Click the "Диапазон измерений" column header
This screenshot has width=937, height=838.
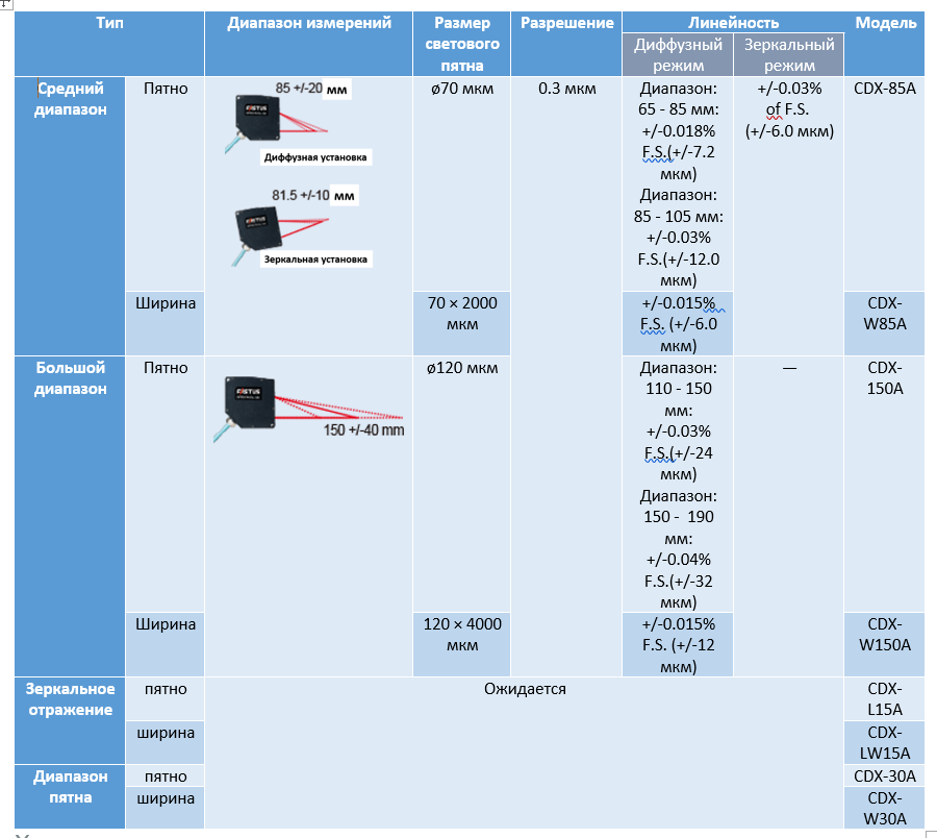(309, 23)
